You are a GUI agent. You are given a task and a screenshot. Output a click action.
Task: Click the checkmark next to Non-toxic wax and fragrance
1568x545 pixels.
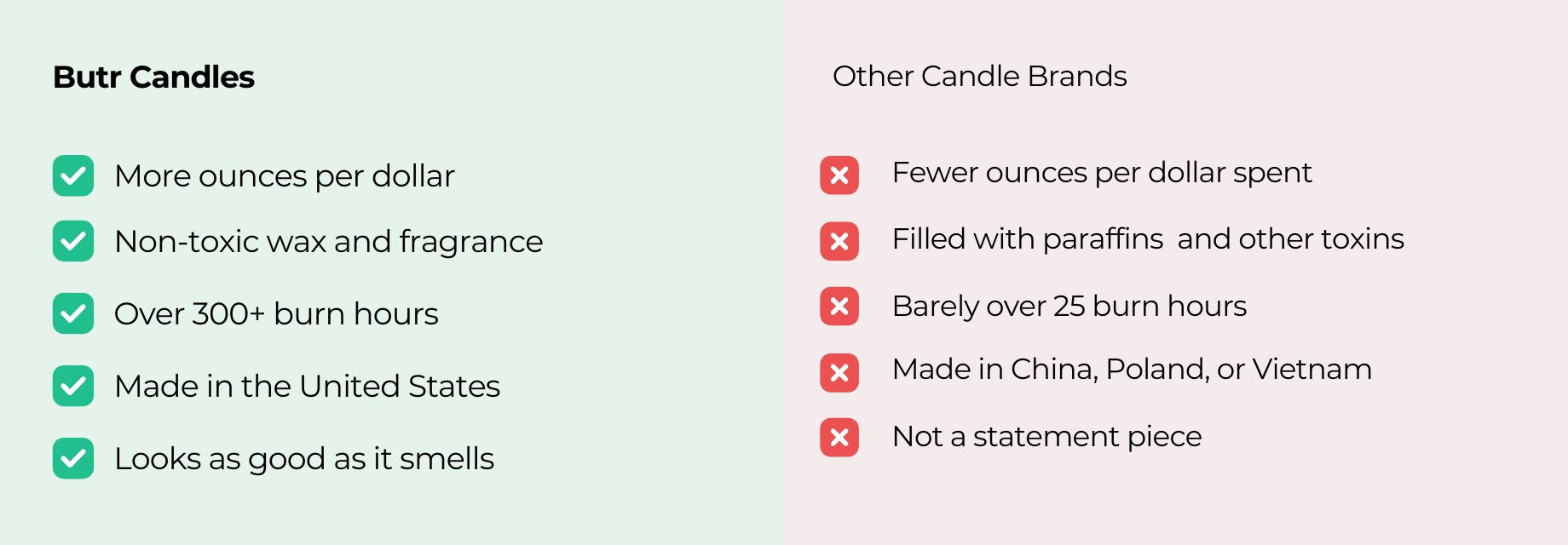point(73,241)
